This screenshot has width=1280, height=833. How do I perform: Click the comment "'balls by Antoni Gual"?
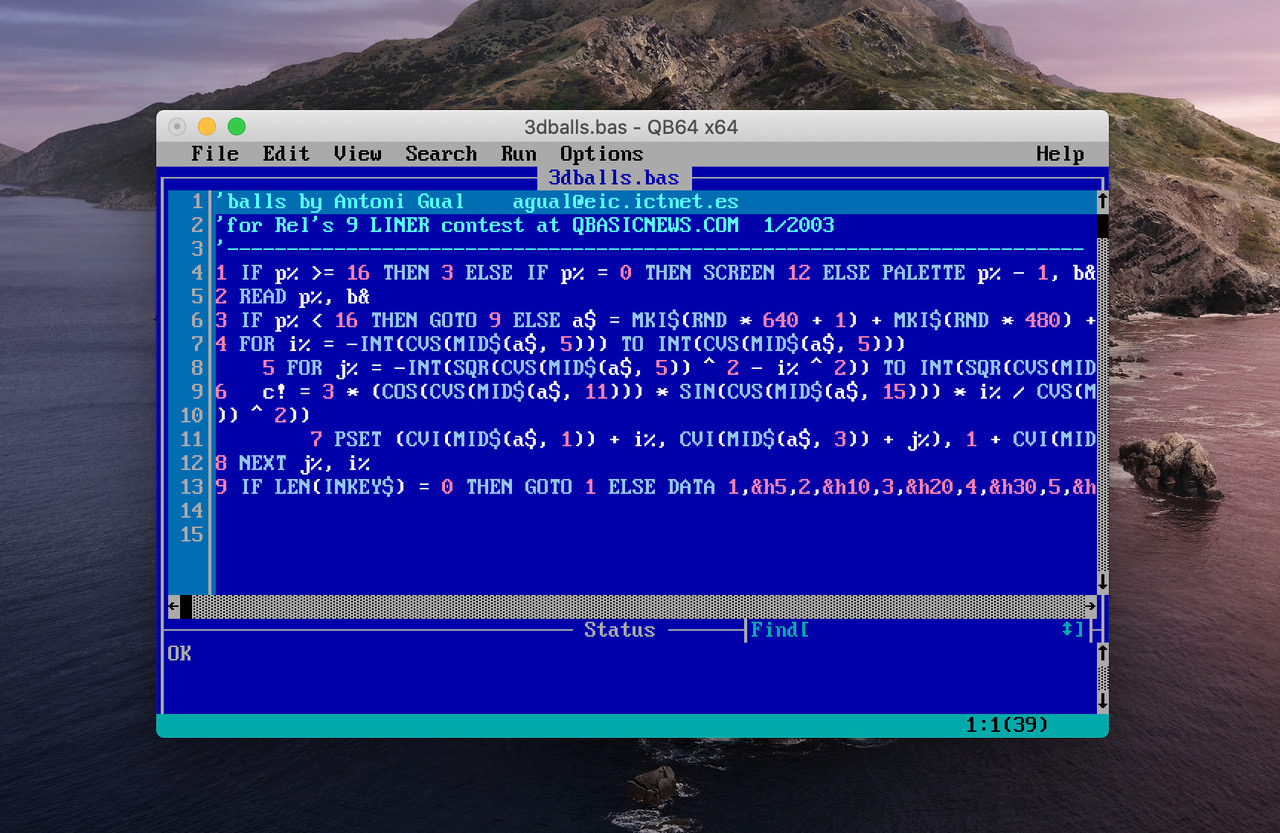340,201
